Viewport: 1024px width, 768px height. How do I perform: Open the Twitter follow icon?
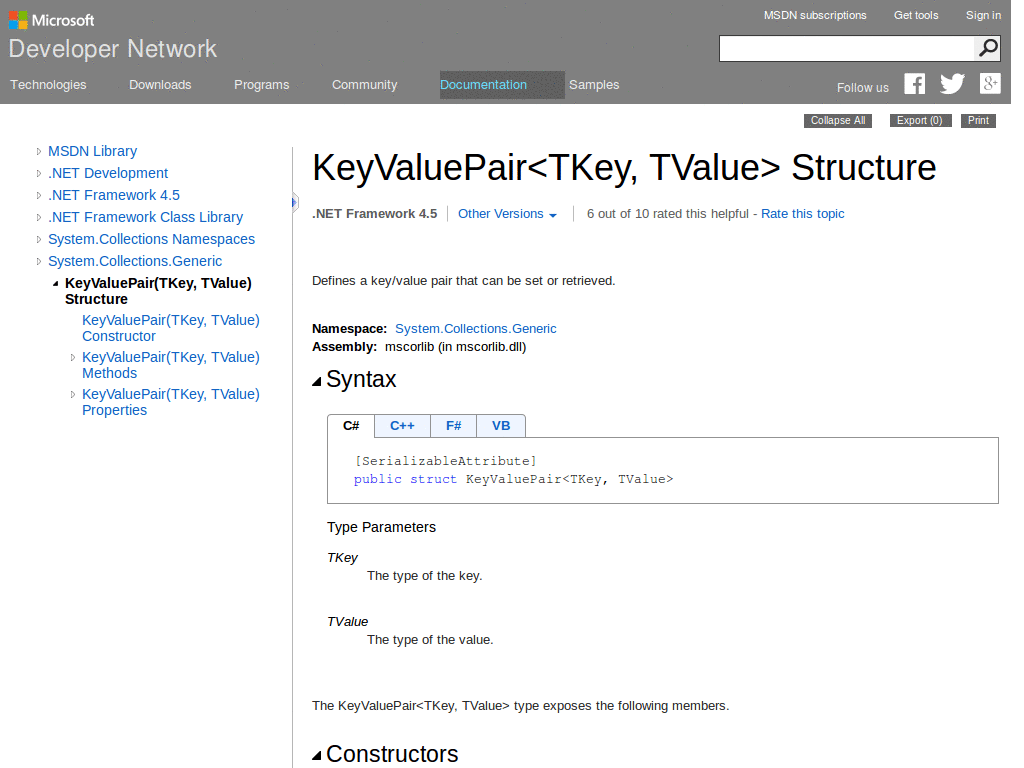point(952,84)
